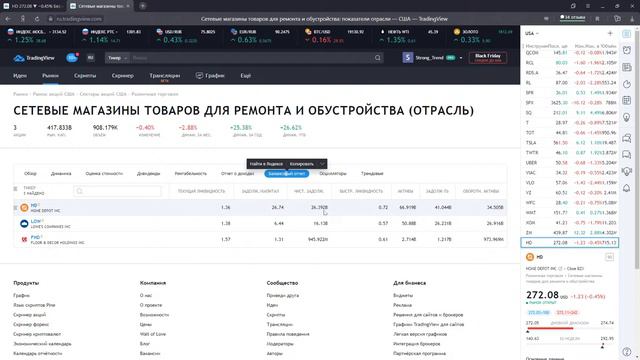Open the Скринер navigation menu
Screen dimensions: 640x360
[122, 76]
